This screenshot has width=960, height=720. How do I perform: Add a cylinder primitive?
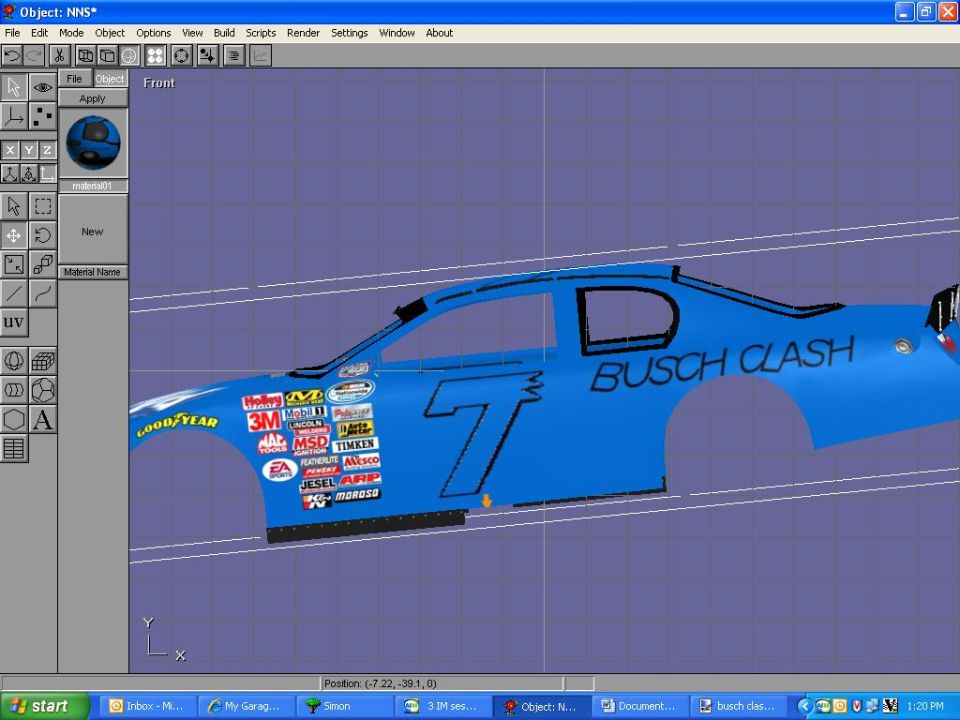pyautogui.click(x=13, y=390)
